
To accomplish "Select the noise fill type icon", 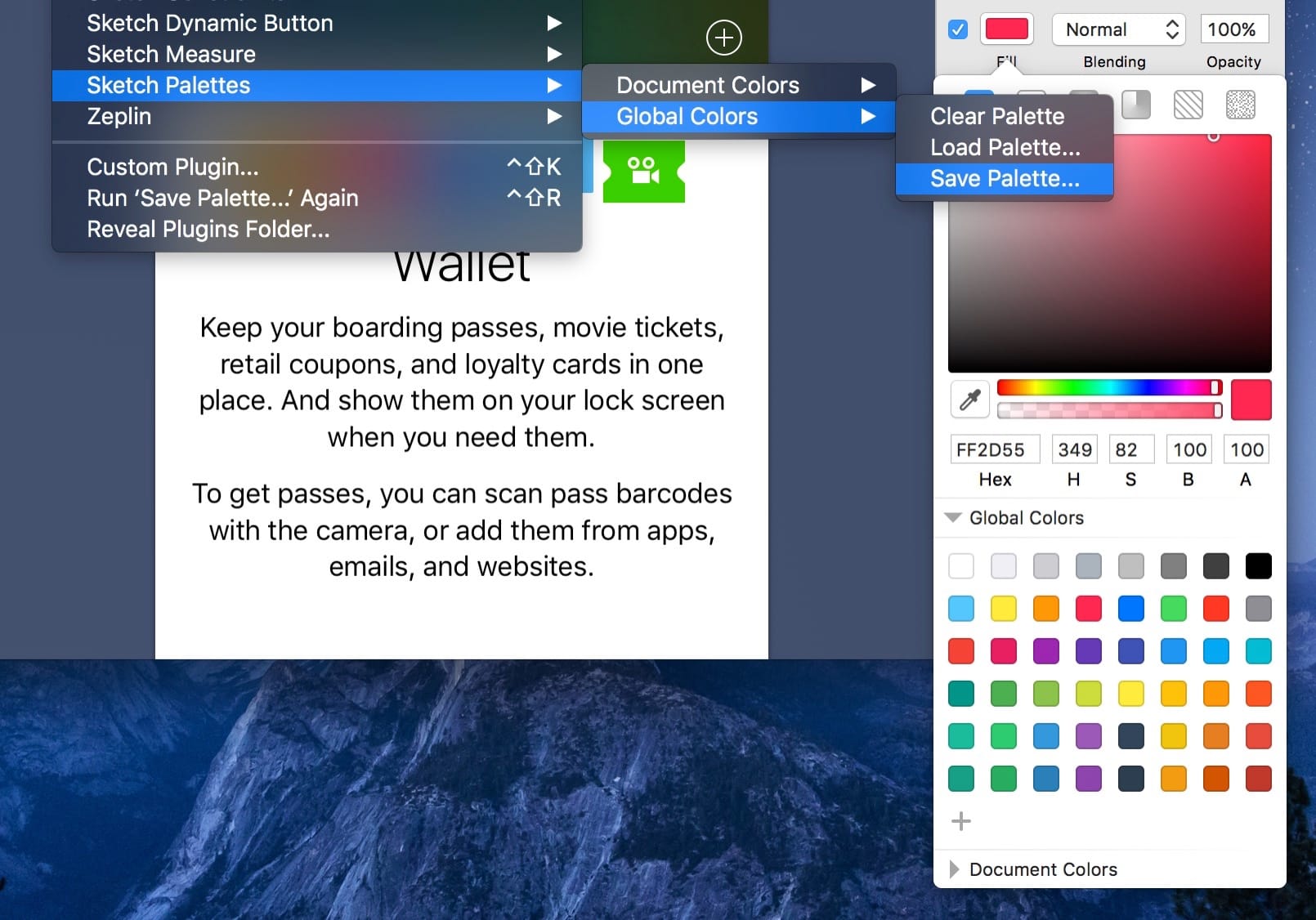I will [x=1241, y=105].
